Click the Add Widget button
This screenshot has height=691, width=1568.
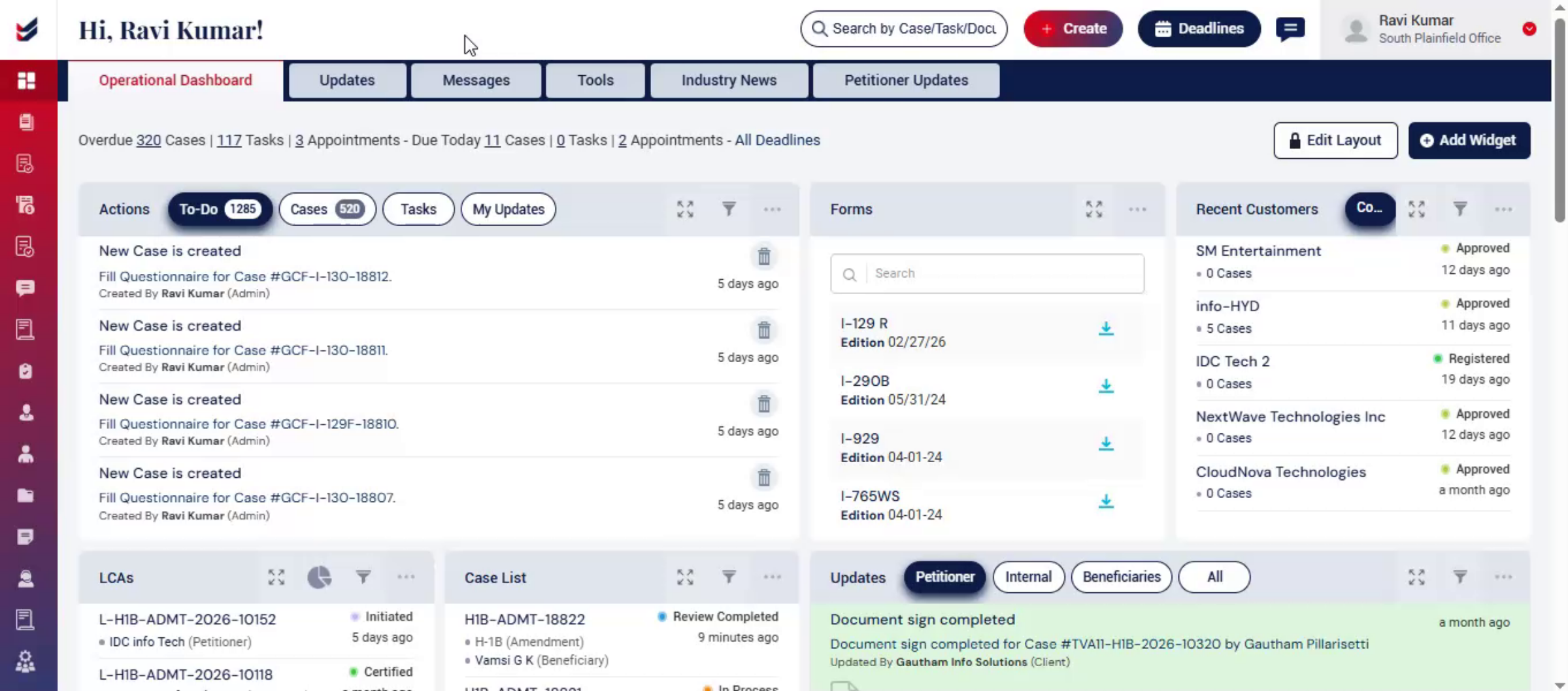pos(1469,141)
